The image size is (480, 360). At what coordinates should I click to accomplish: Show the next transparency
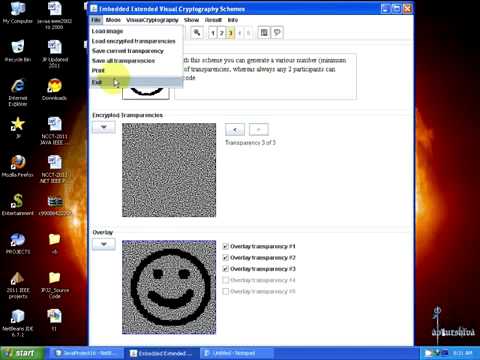point(259,130)
